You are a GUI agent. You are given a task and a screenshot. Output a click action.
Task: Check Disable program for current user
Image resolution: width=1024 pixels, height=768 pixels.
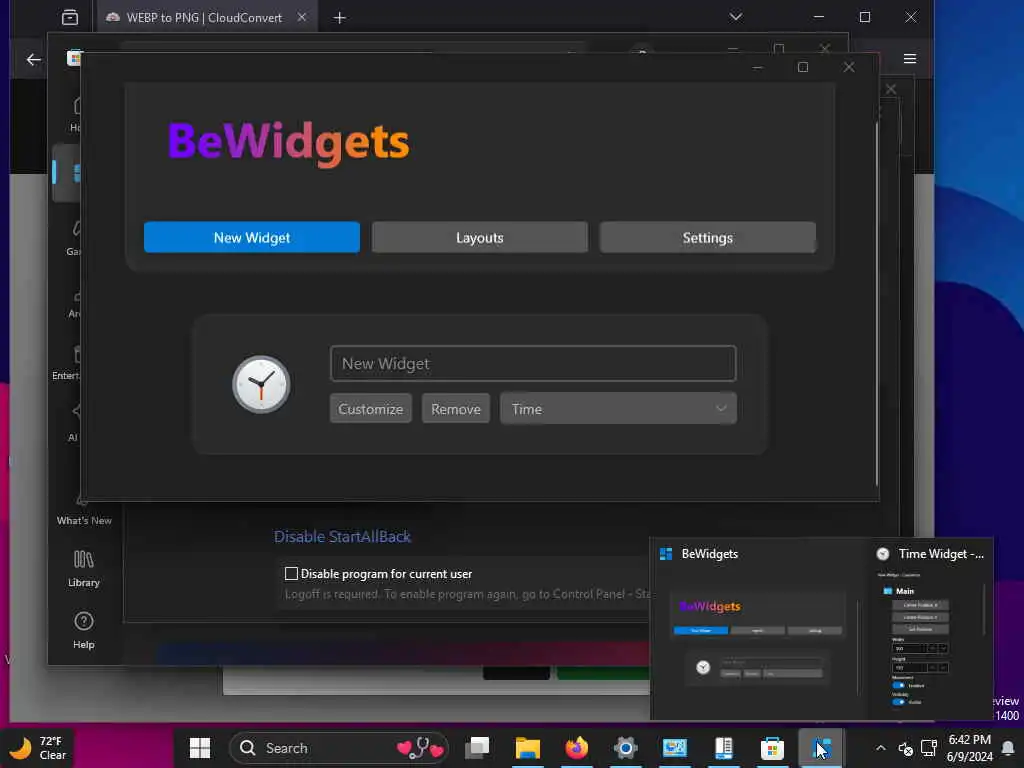291,573
